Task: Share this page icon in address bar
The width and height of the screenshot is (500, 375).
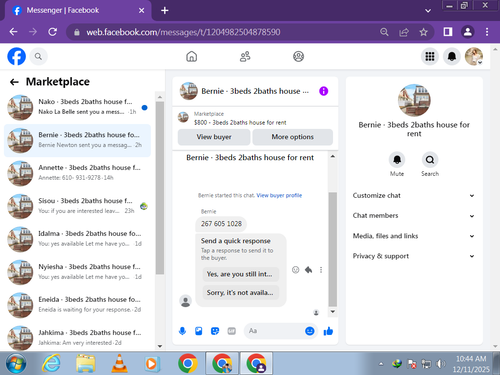Action: 404,32
